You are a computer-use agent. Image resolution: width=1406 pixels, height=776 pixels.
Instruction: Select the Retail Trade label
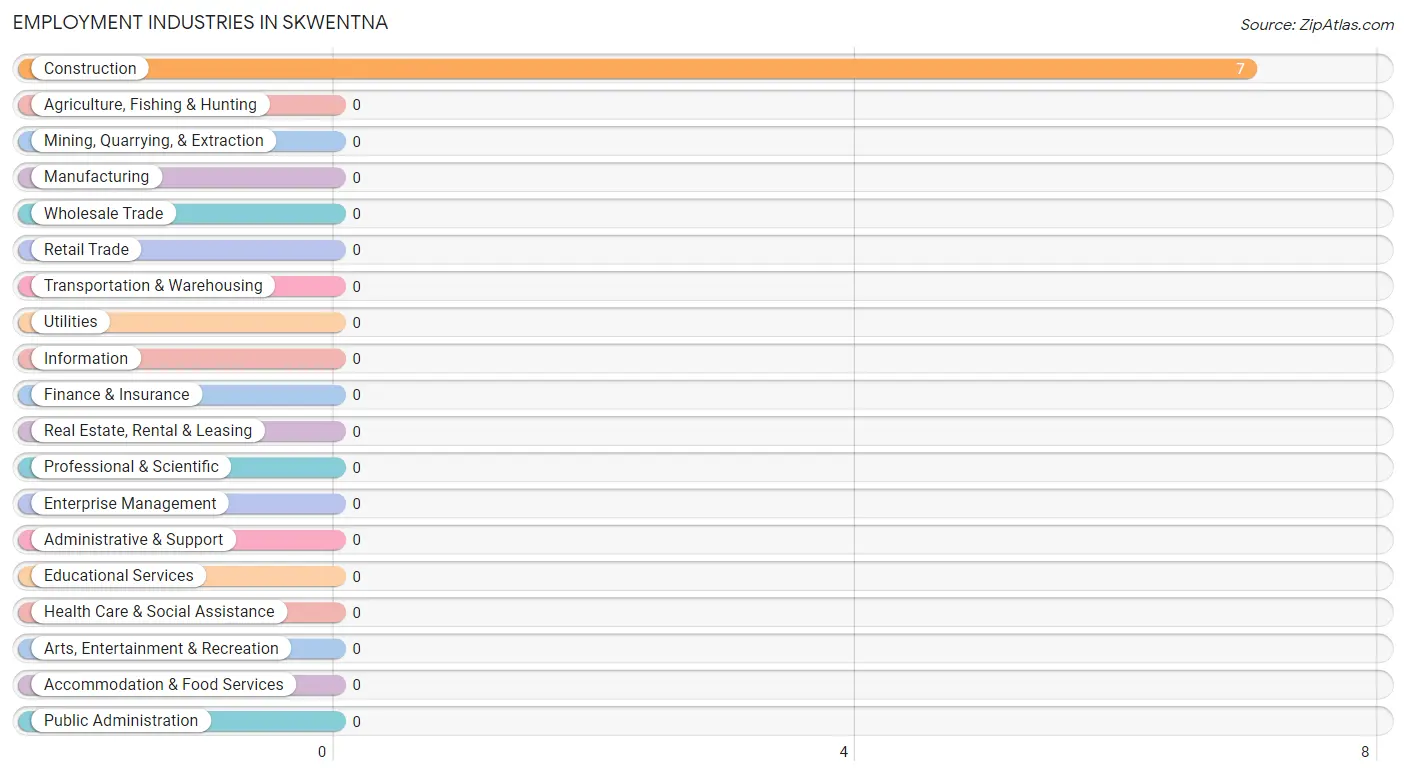point(86,250)
